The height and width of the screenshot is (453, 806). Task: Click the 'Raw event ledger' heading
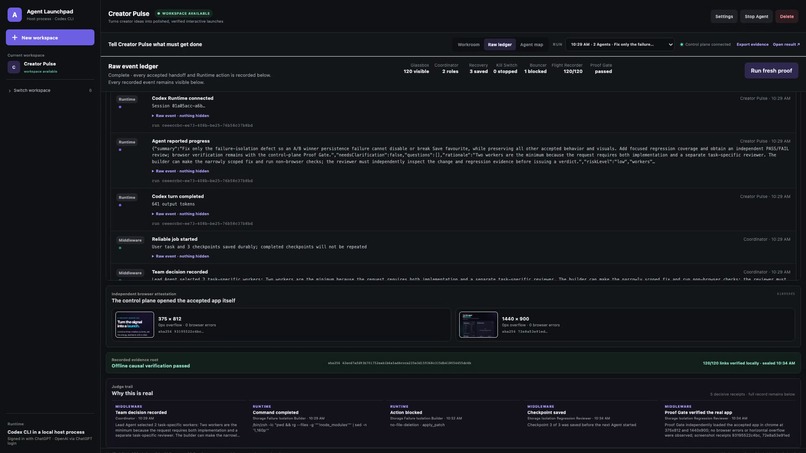[133, 66]
